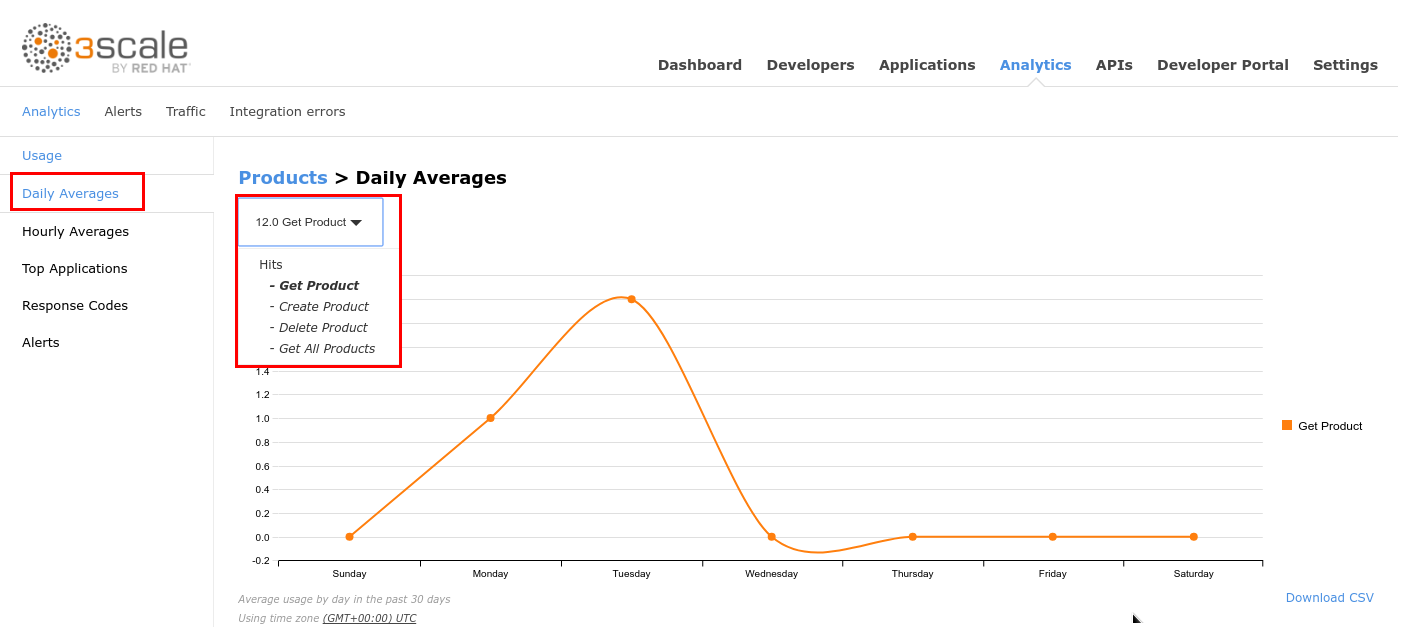The image size is (1408, 627).
Task: Click the Tuesday data point on chart
Action: tap(631, 299)
